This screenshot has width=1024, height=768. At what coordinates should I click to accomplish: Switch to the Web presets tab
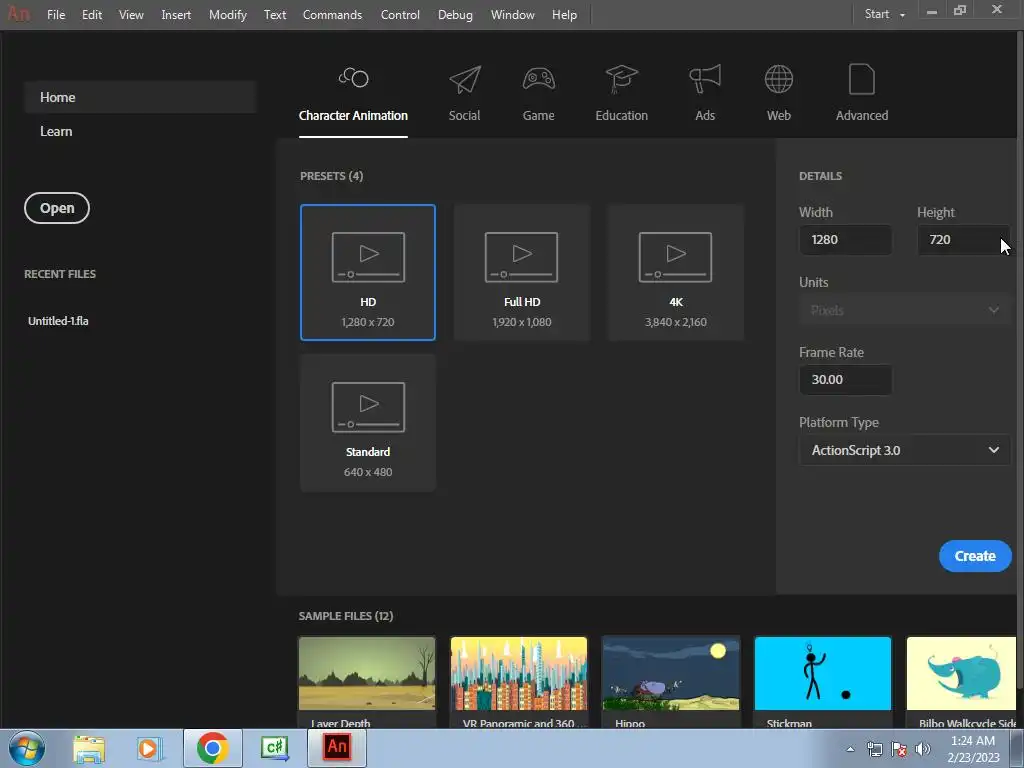tap(778, 95)
